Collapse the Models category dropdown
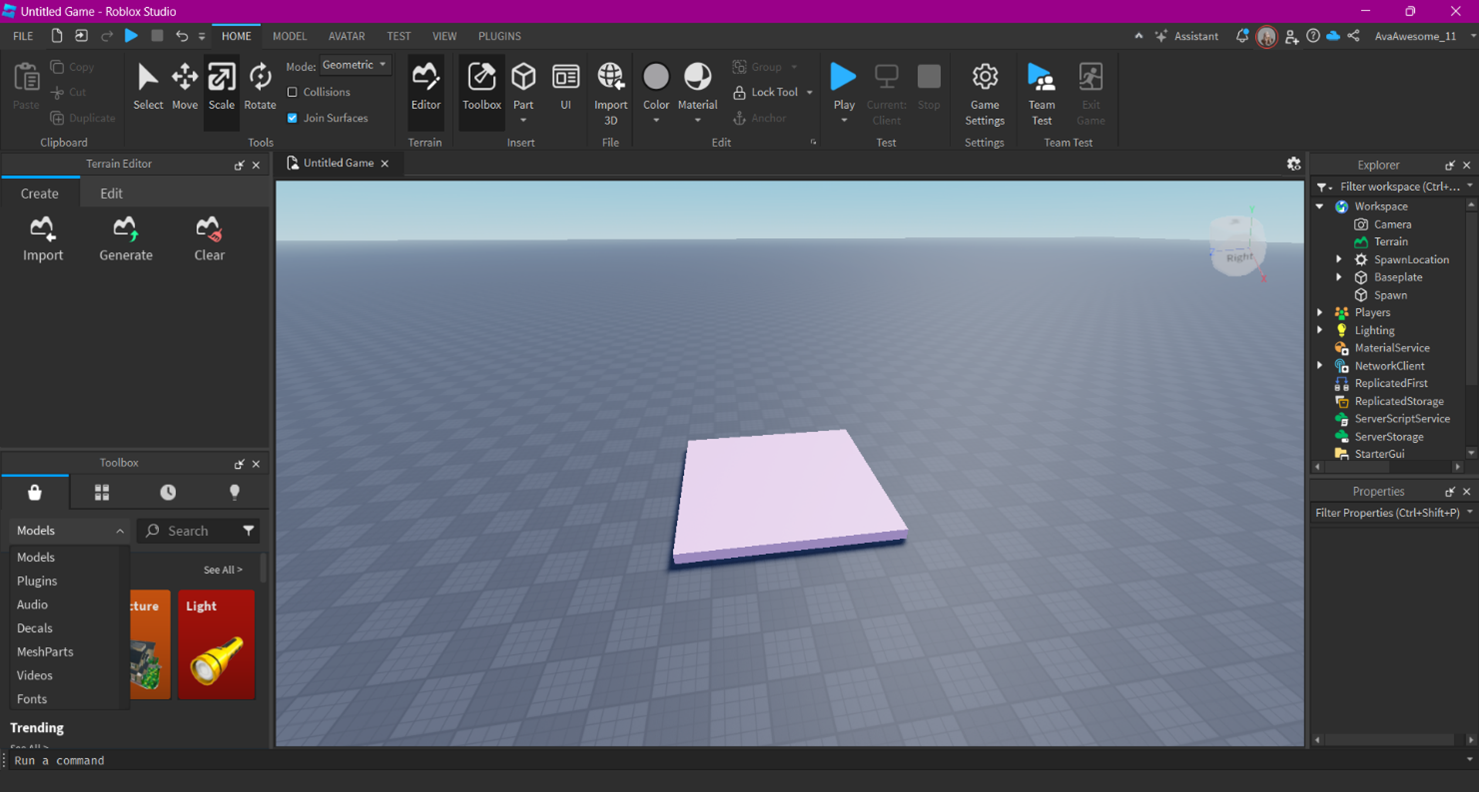 (70, 531)
